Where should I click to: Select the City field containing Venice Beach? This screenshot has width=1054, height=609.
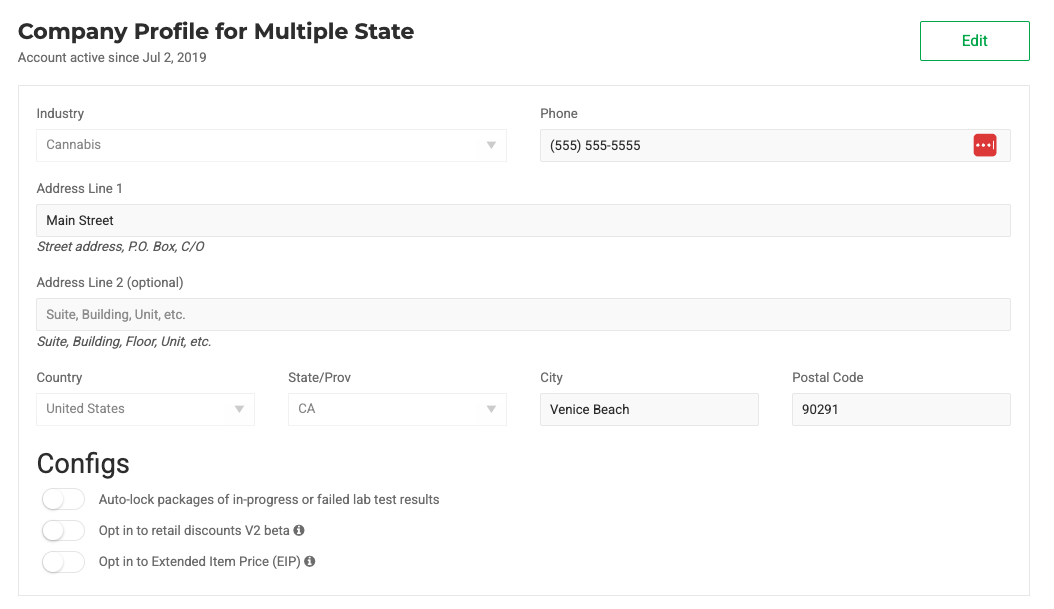pyautogui.click(x=649, y=409)
